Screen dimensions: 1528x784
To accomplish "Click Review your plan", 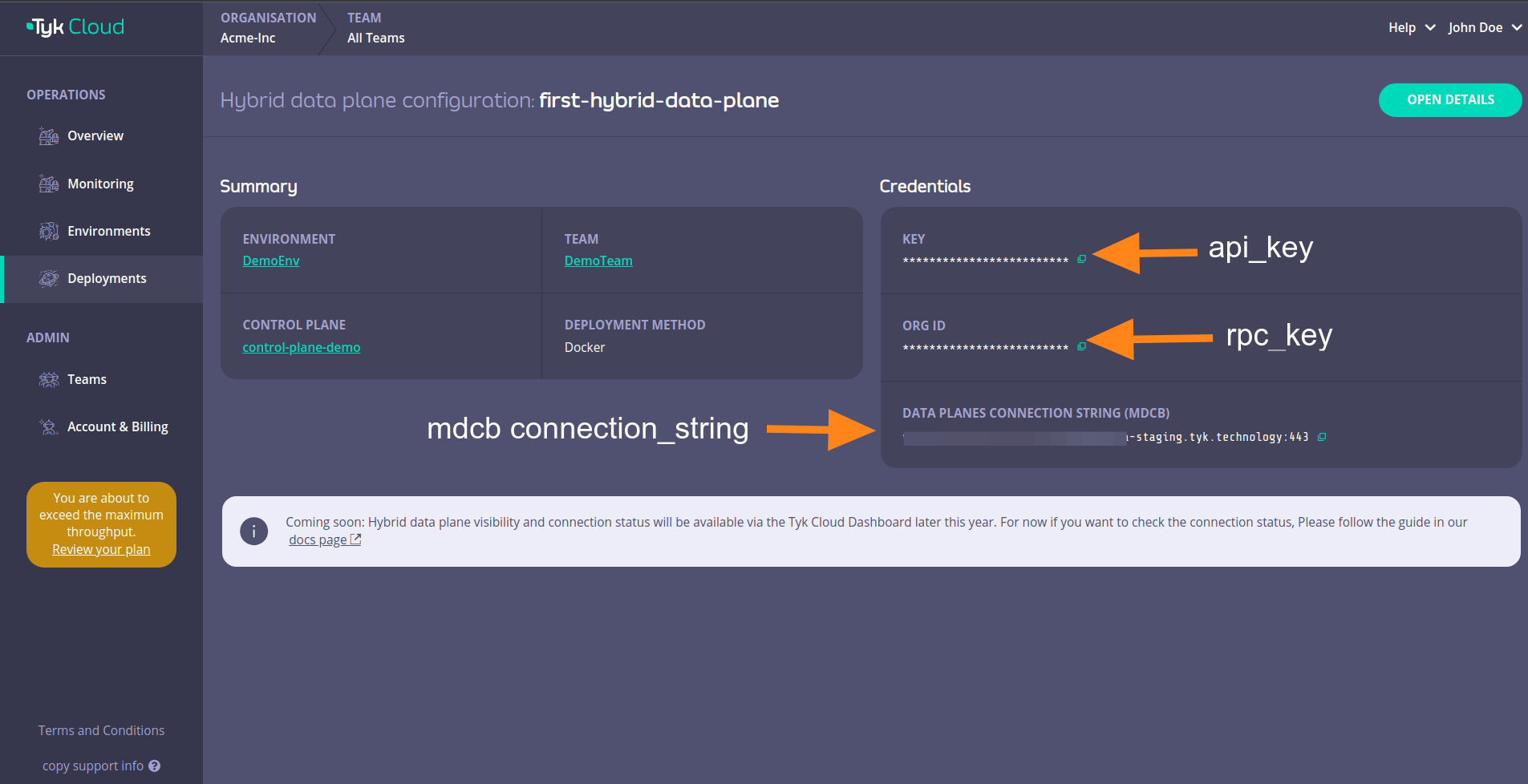I will coord(101,549).
